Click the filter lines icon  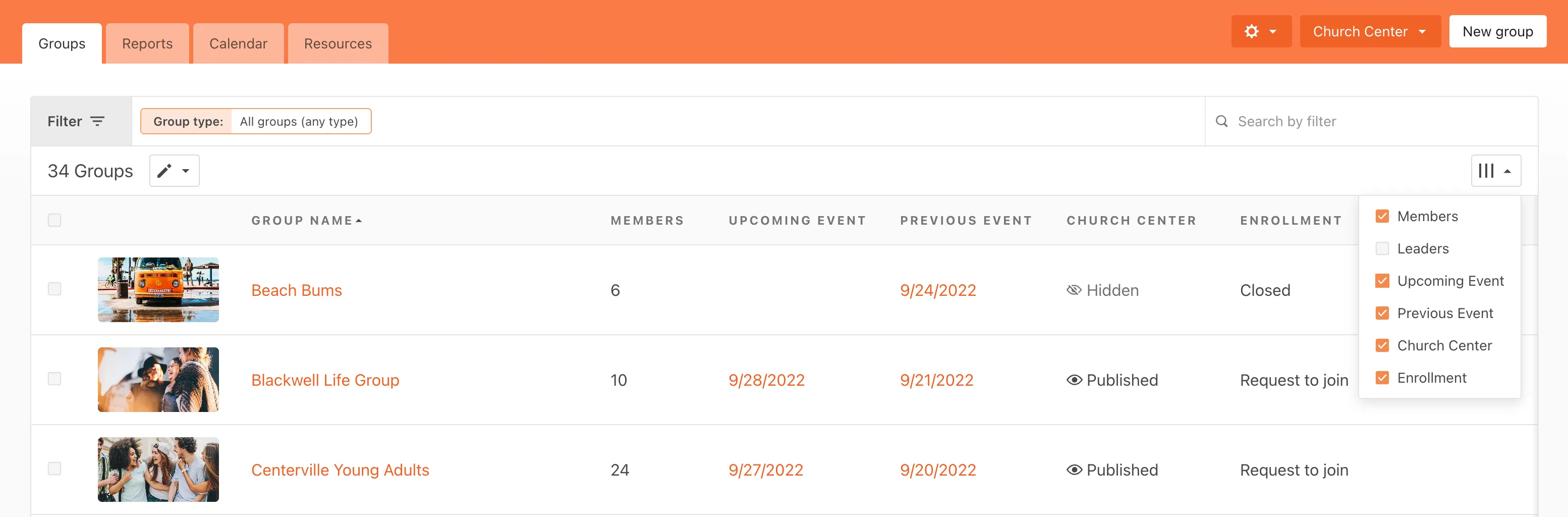click(97, 121)
